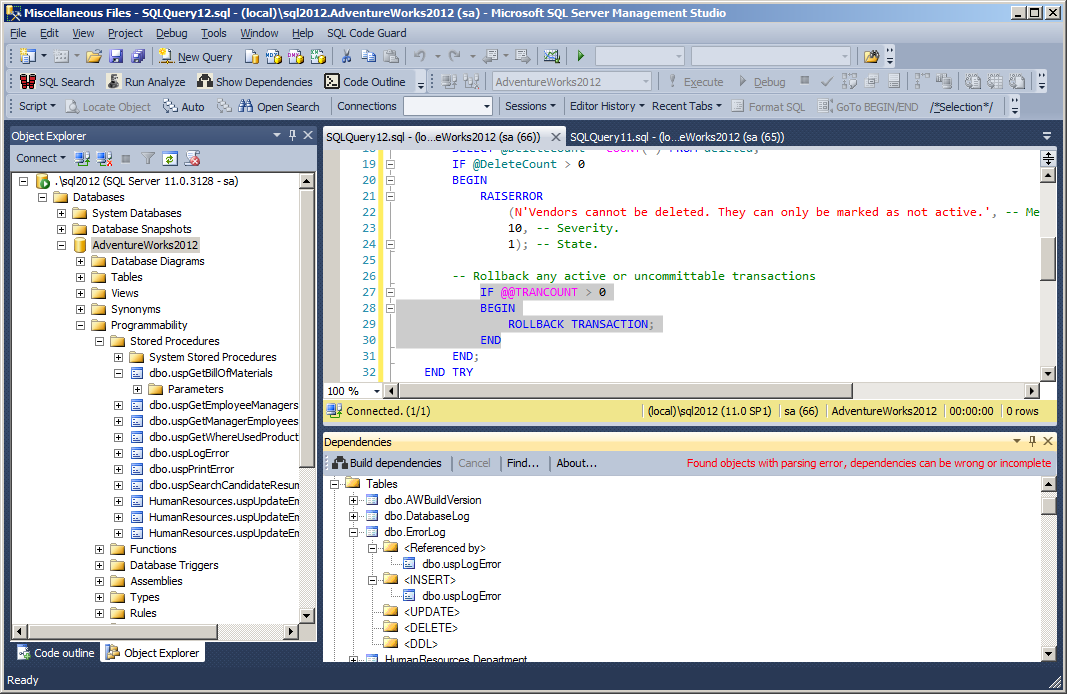Expand dbo.AWBuildVersion in the Dependencies tree
This screenshot has height=694, width=1067.
tap(354, 500)
